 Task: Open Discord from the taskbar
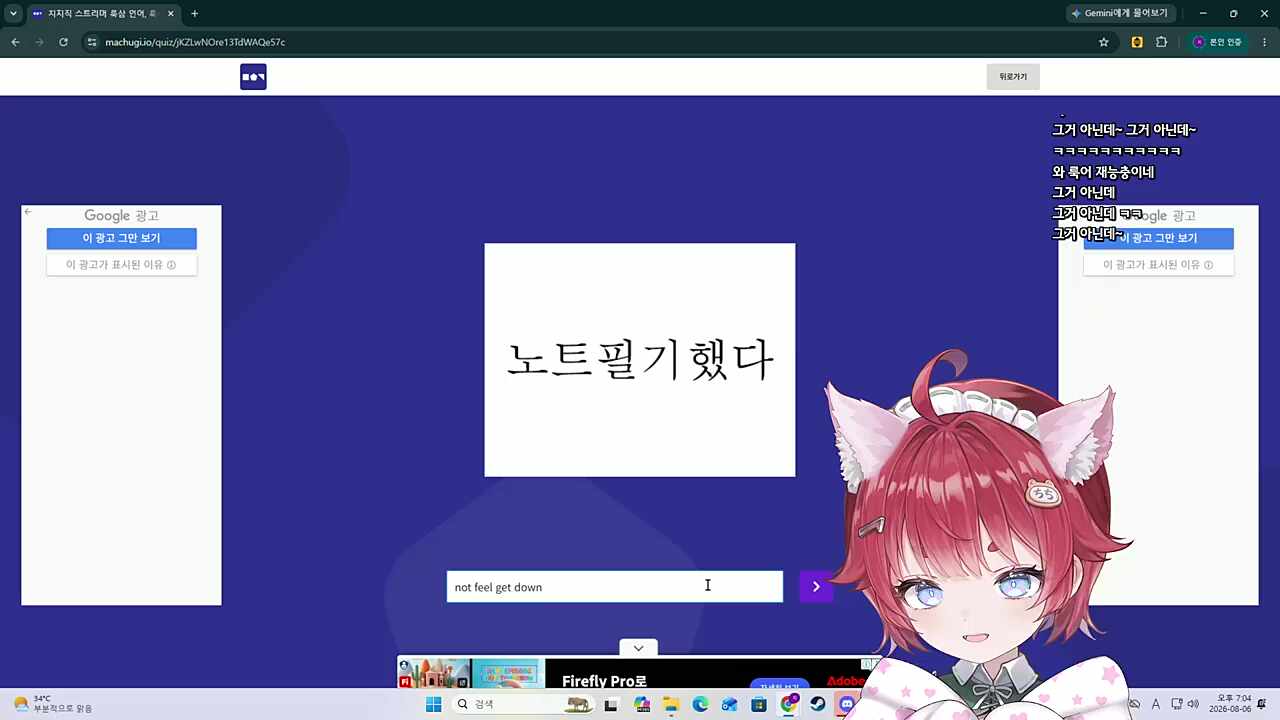(x=847, y=704)
